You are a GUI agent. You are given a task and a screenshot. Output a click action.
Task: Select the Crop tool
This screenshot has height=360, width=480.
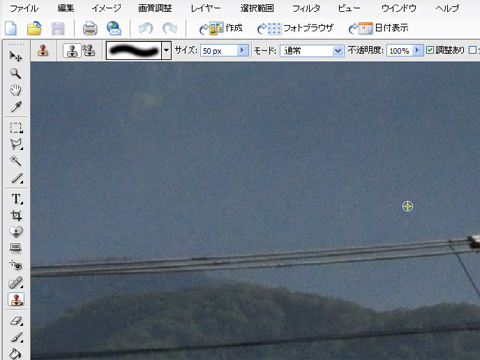(16, 215)
